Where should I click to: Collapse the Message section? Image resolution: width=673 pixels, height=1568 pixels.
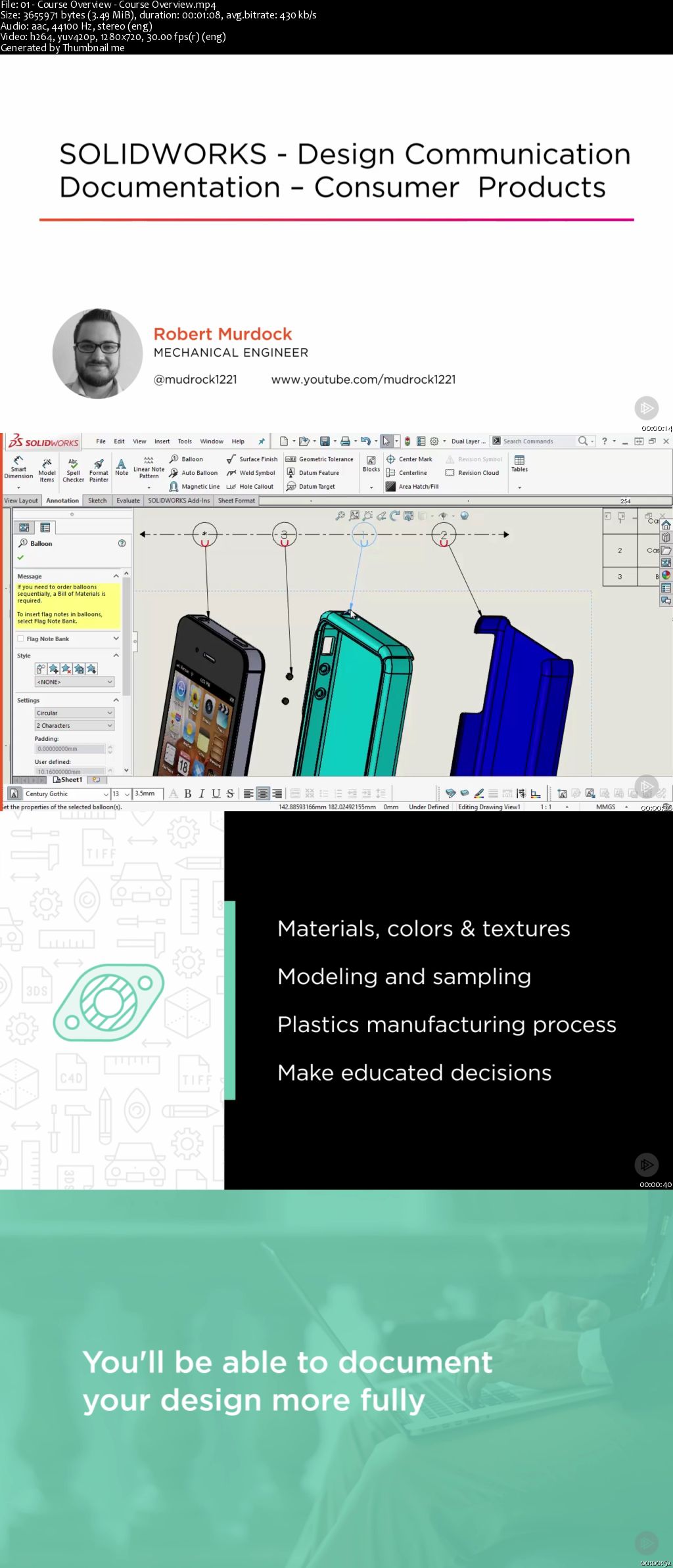click(116, 576)
